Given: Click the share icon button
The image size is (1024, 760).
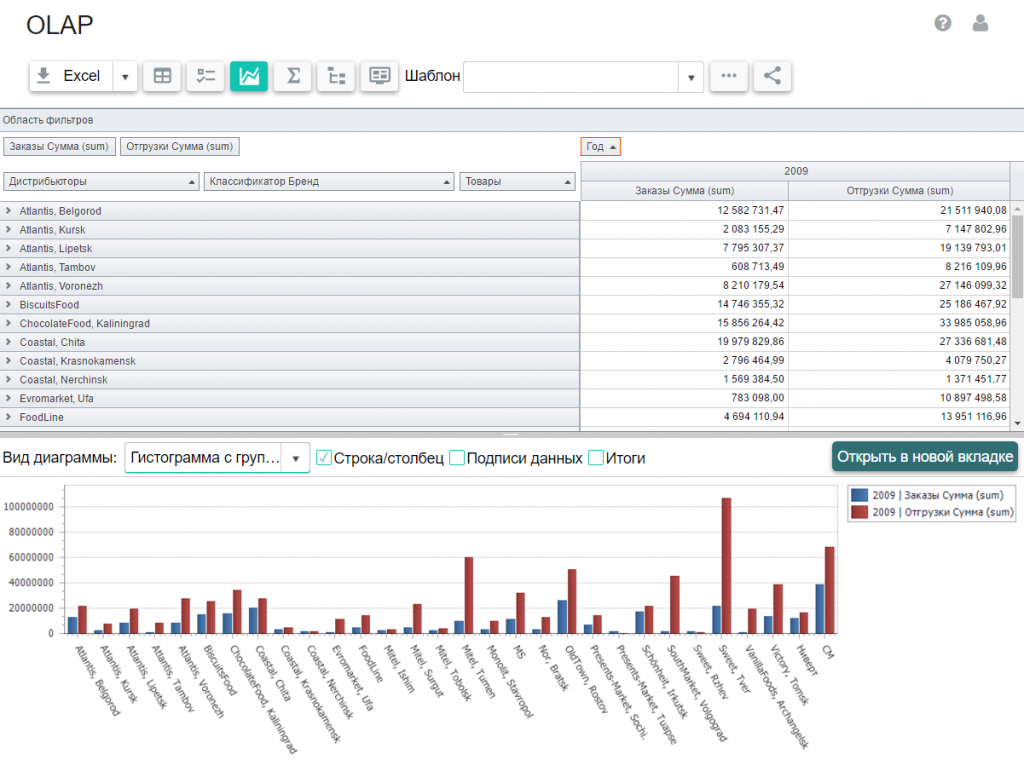Looking at the screenshot, I should pyautogui.click(x=772, y=76).
